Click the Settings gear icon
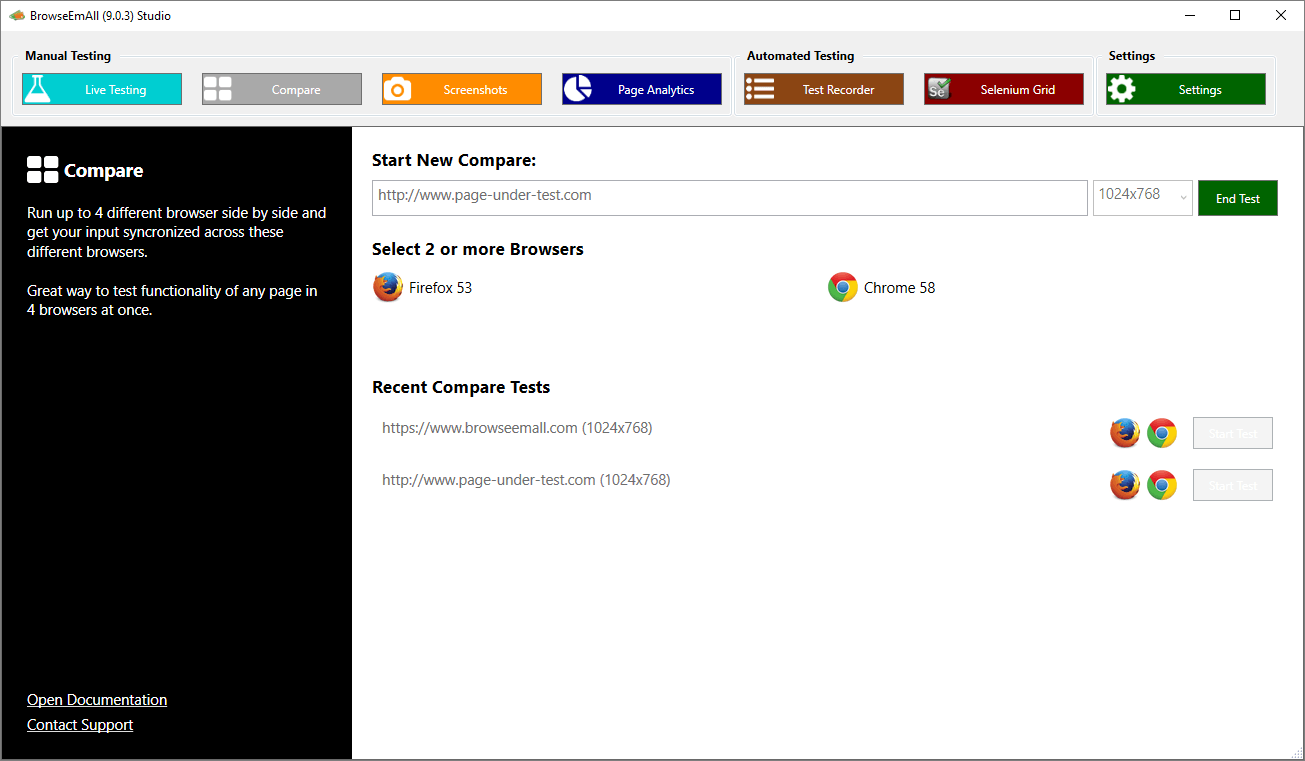The height and width of the screenshot is (761, 1305). (x=1122, y=89)
